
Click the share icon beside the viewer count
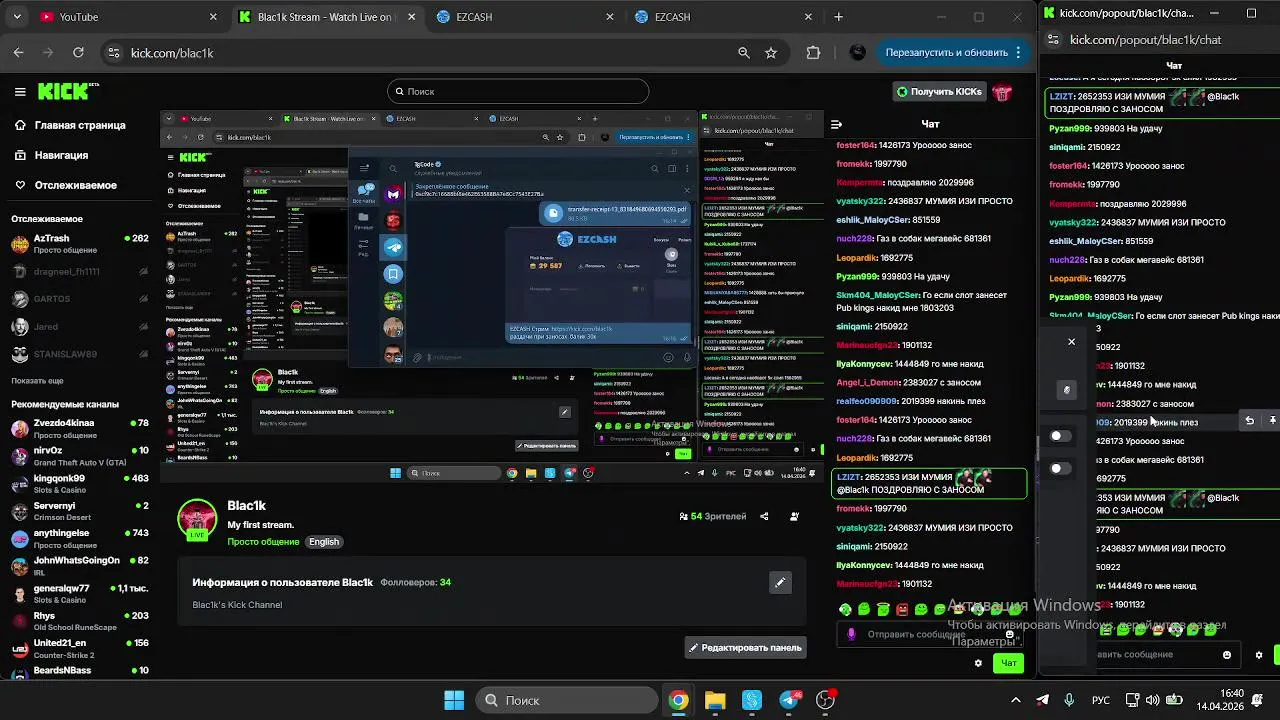point(764,516)
